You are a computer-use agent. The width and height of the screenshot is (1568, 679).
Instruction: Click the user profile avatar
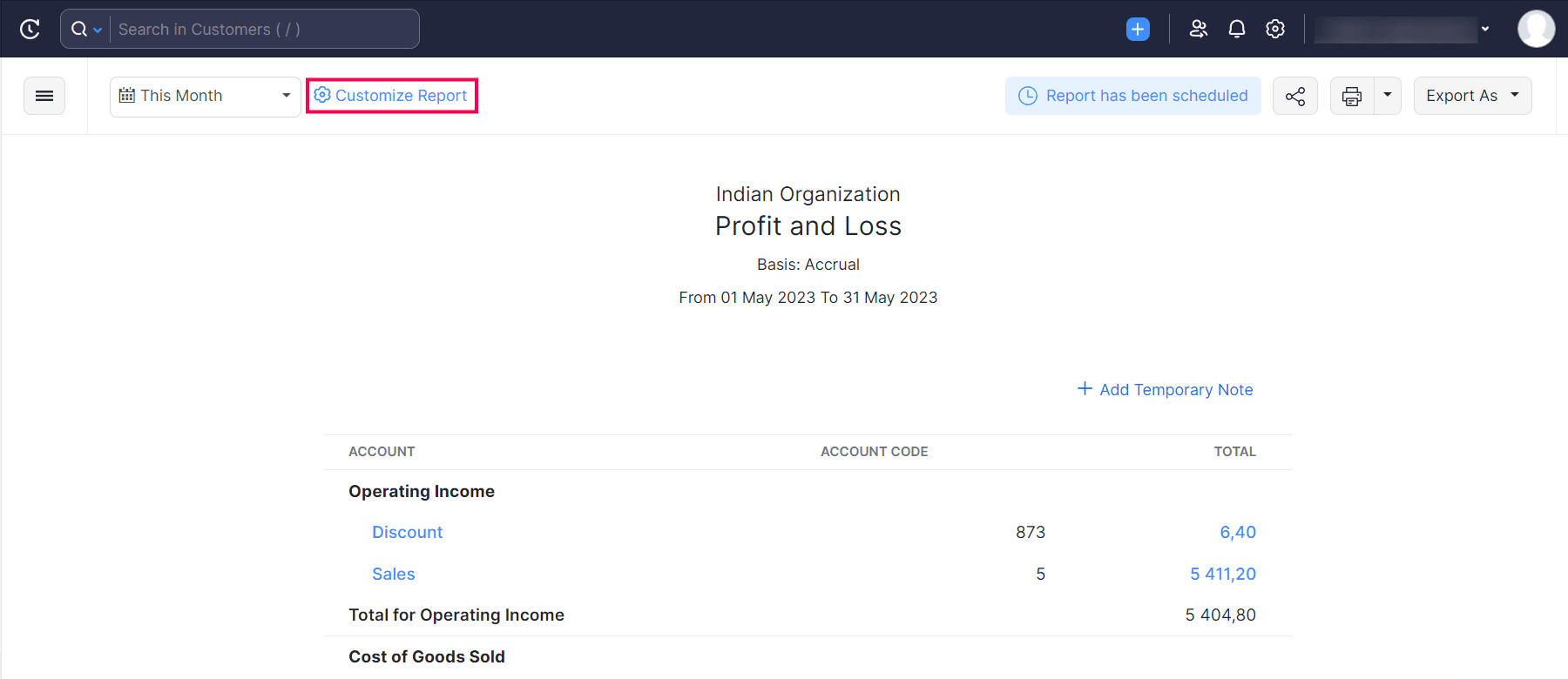1536,29
